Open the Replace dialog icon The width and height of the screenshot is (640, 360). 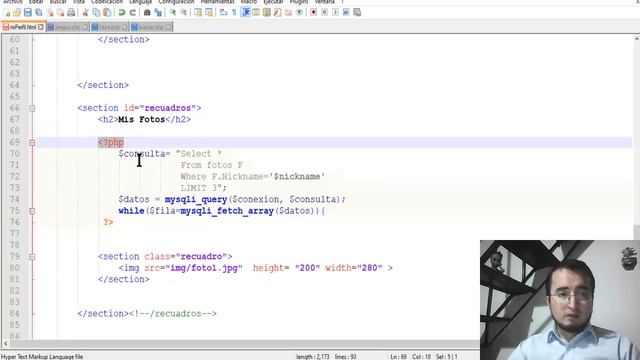[158, 12]
